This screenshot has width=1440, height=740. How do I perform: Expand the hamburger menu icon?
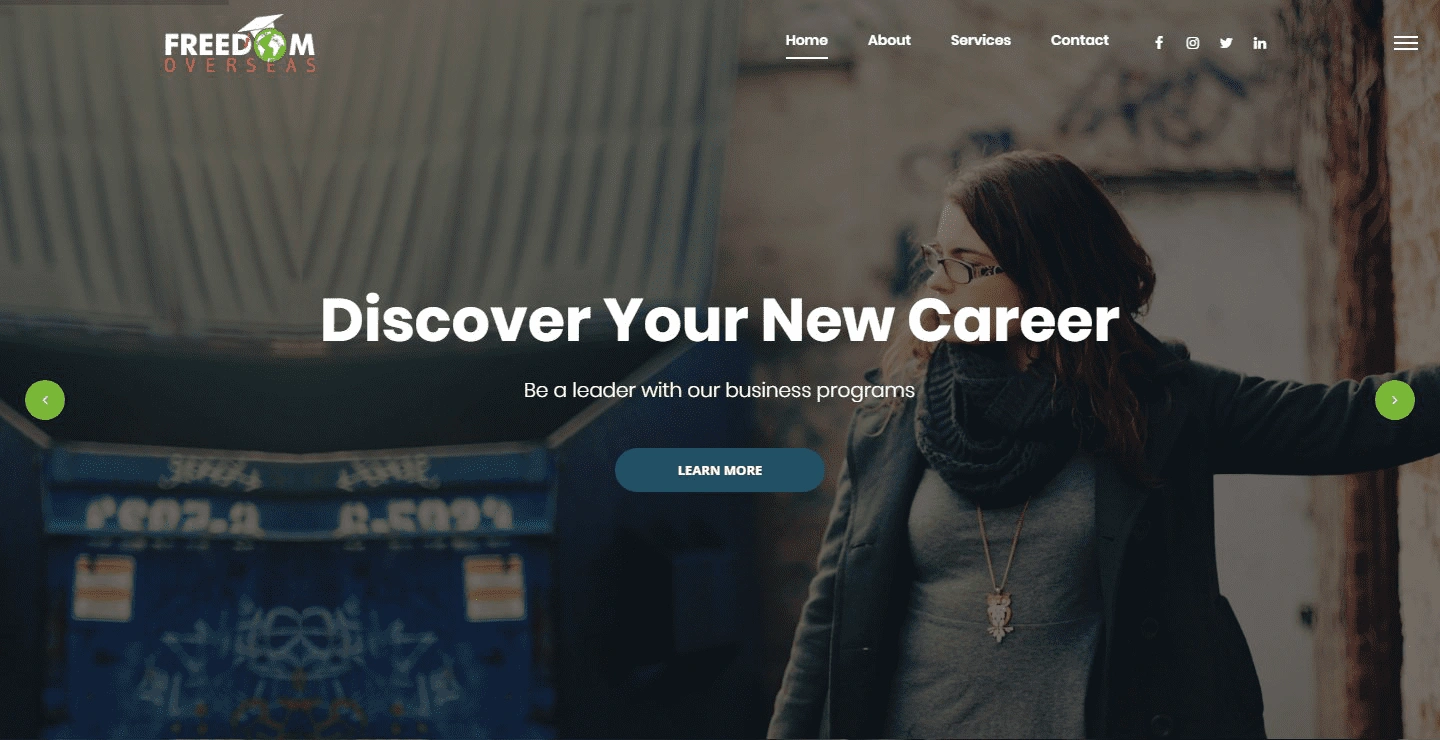click(x=1406, y=43)
